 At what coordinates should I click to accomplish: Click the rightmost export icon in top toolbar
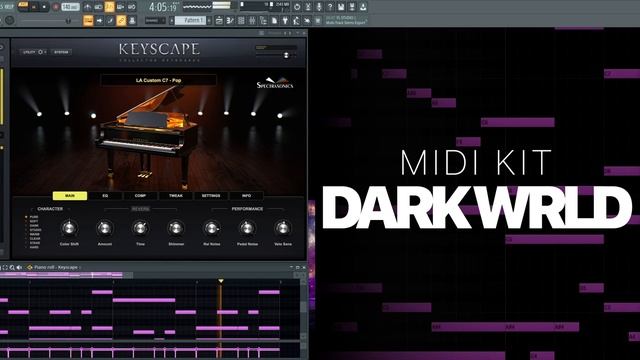point(363,7)
